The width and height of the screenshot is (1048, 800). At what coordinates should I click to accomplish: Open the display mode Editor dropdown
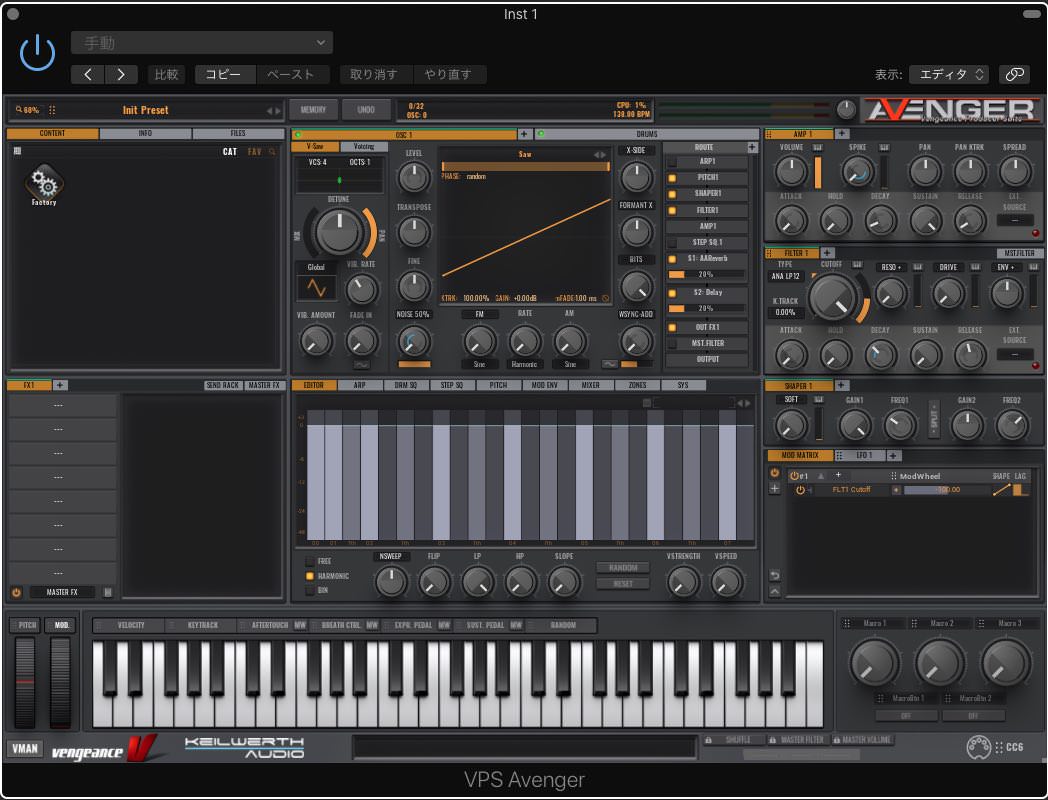948,74
